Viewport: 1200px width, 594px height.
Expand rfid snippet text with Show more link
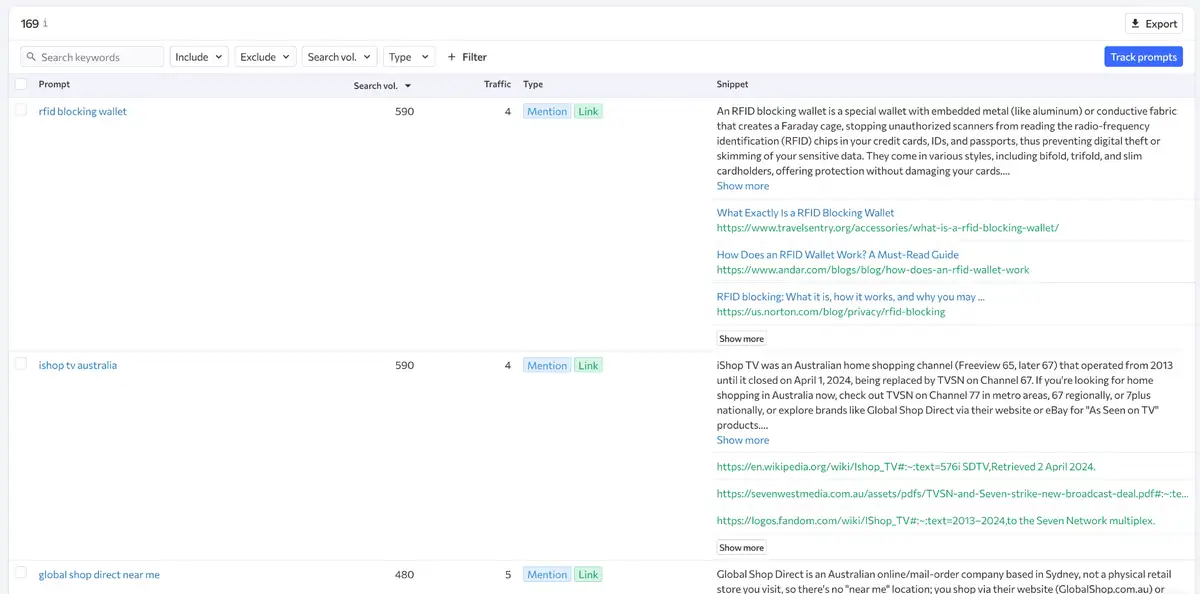click(x=743, y=186)
